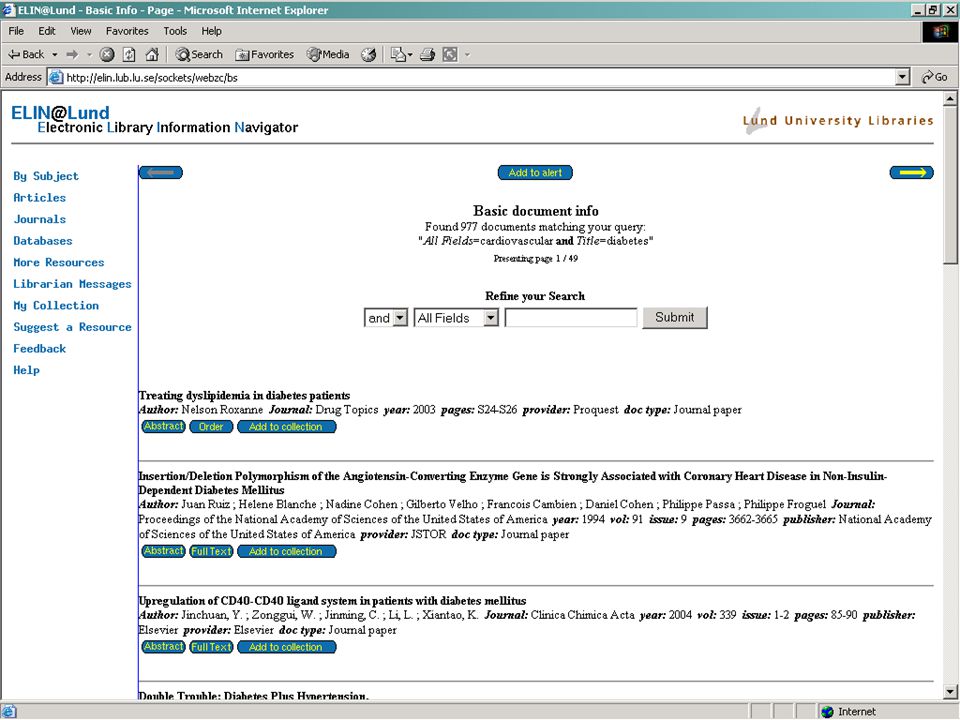This screenshot has width=960, height=720.
Task: Open the Tools menu
Action: pyautogui.click(x=175, y=31)
